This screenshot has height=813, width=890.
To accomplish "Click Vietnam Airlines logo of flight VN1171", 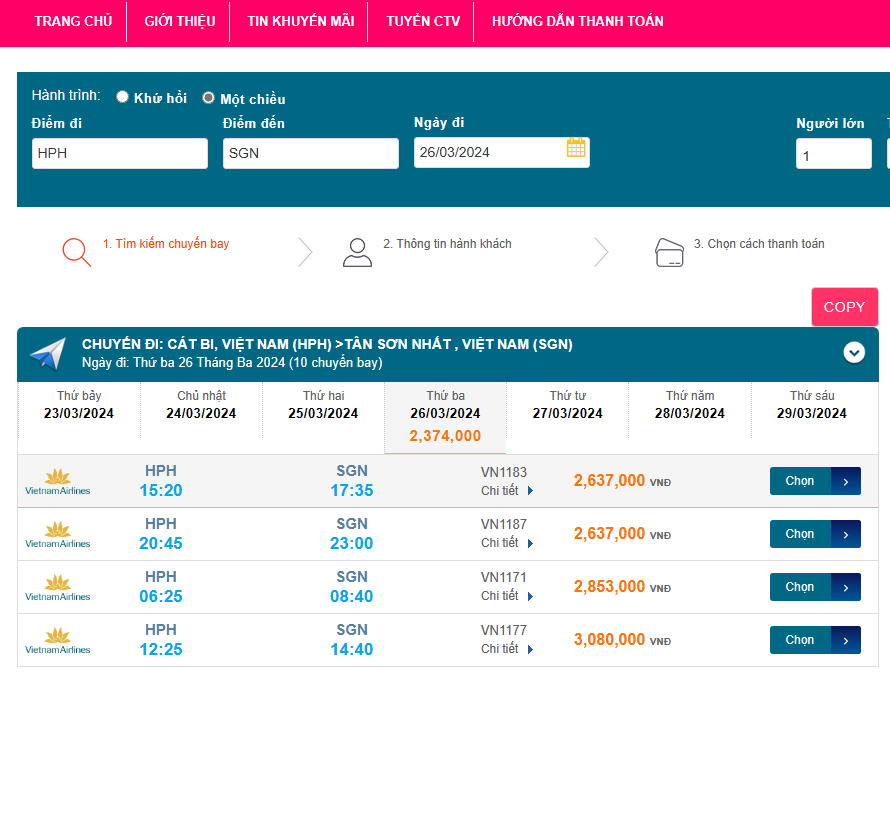I will [x=57, y=587].
